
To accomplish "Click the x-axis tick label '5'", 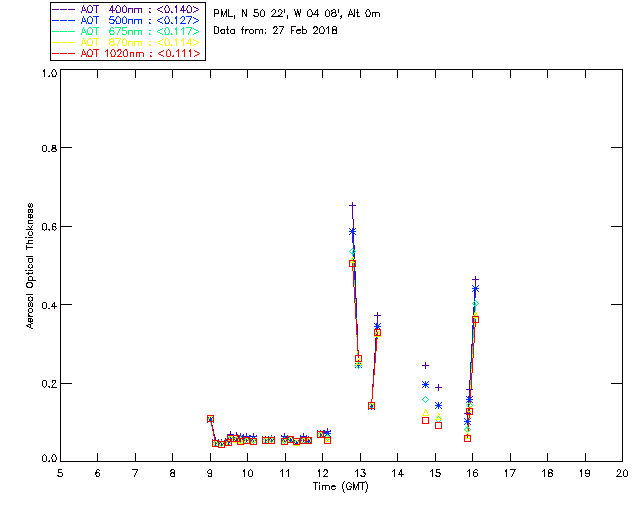I will point(60,473).
